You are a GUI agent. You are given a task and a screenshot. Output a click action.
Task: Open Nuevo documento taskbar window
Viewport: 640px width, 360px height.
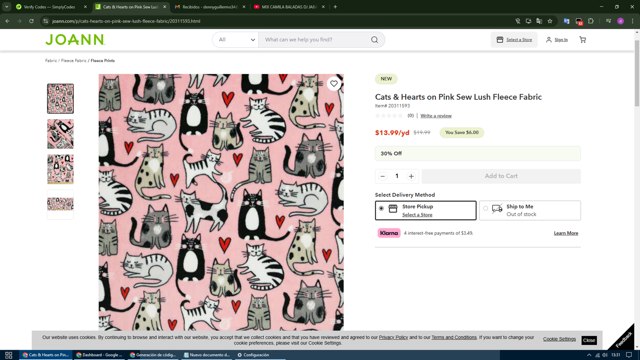(x=207, y=355)
